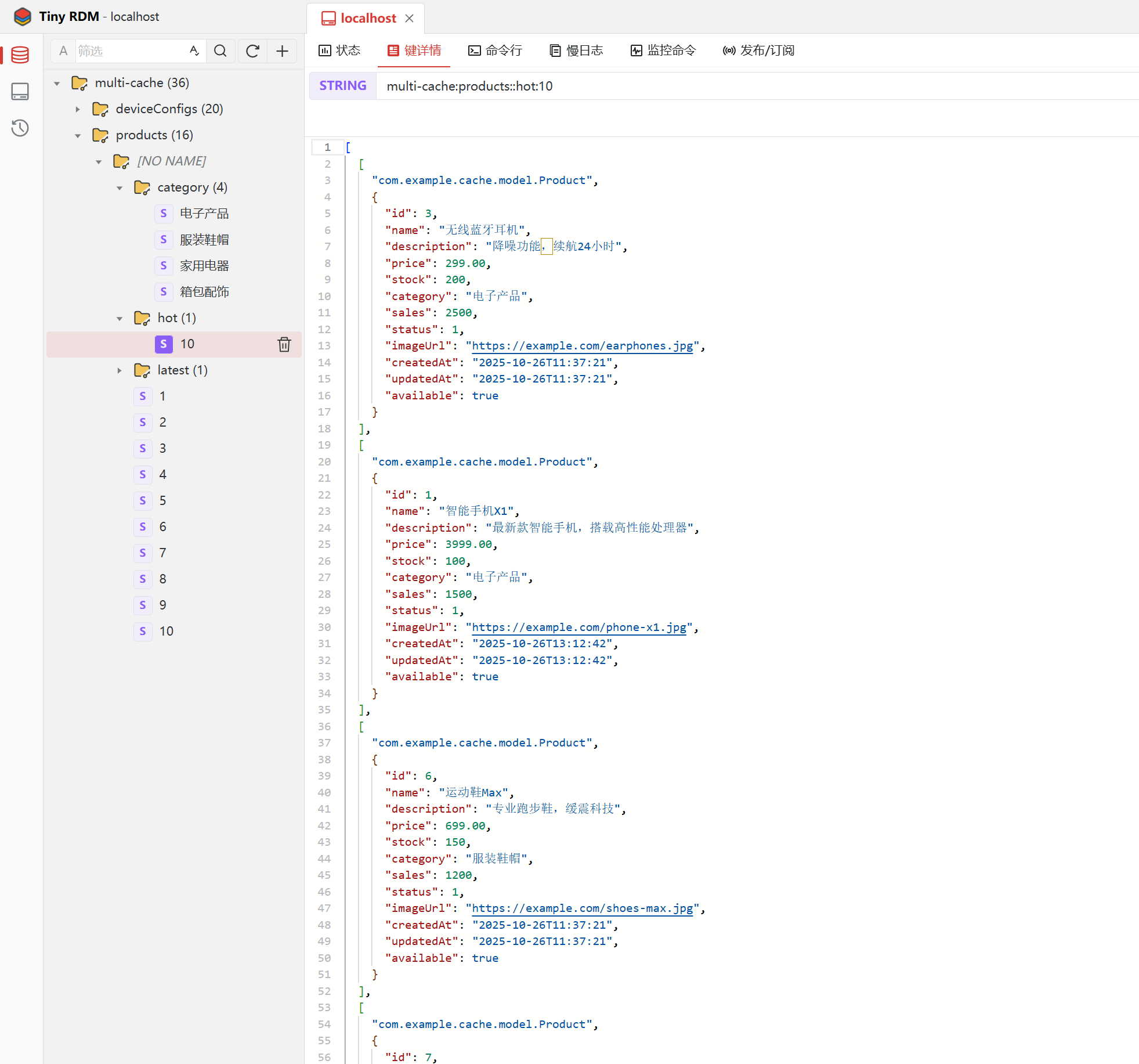This screenshot has height=1064, width=1139.
Task: Switch to the 命令行 tab
Action: point(496,51)
